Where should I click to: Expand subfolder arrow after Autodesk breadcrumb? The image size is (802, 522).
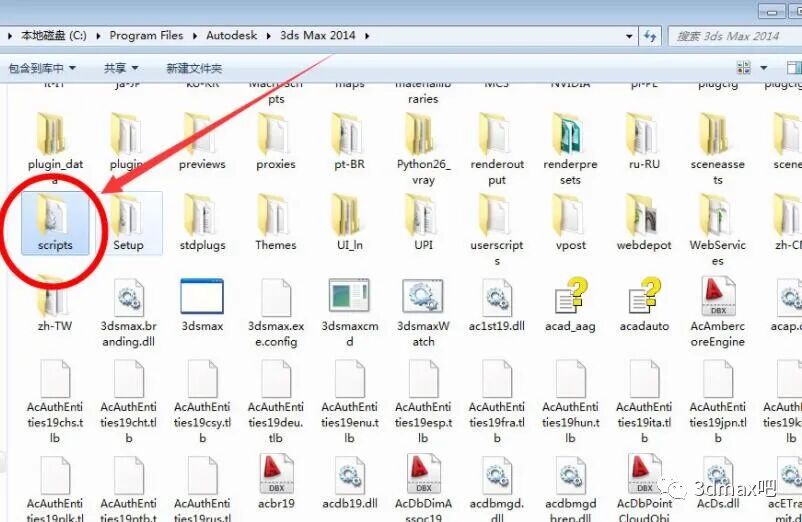tap(269, 36)
